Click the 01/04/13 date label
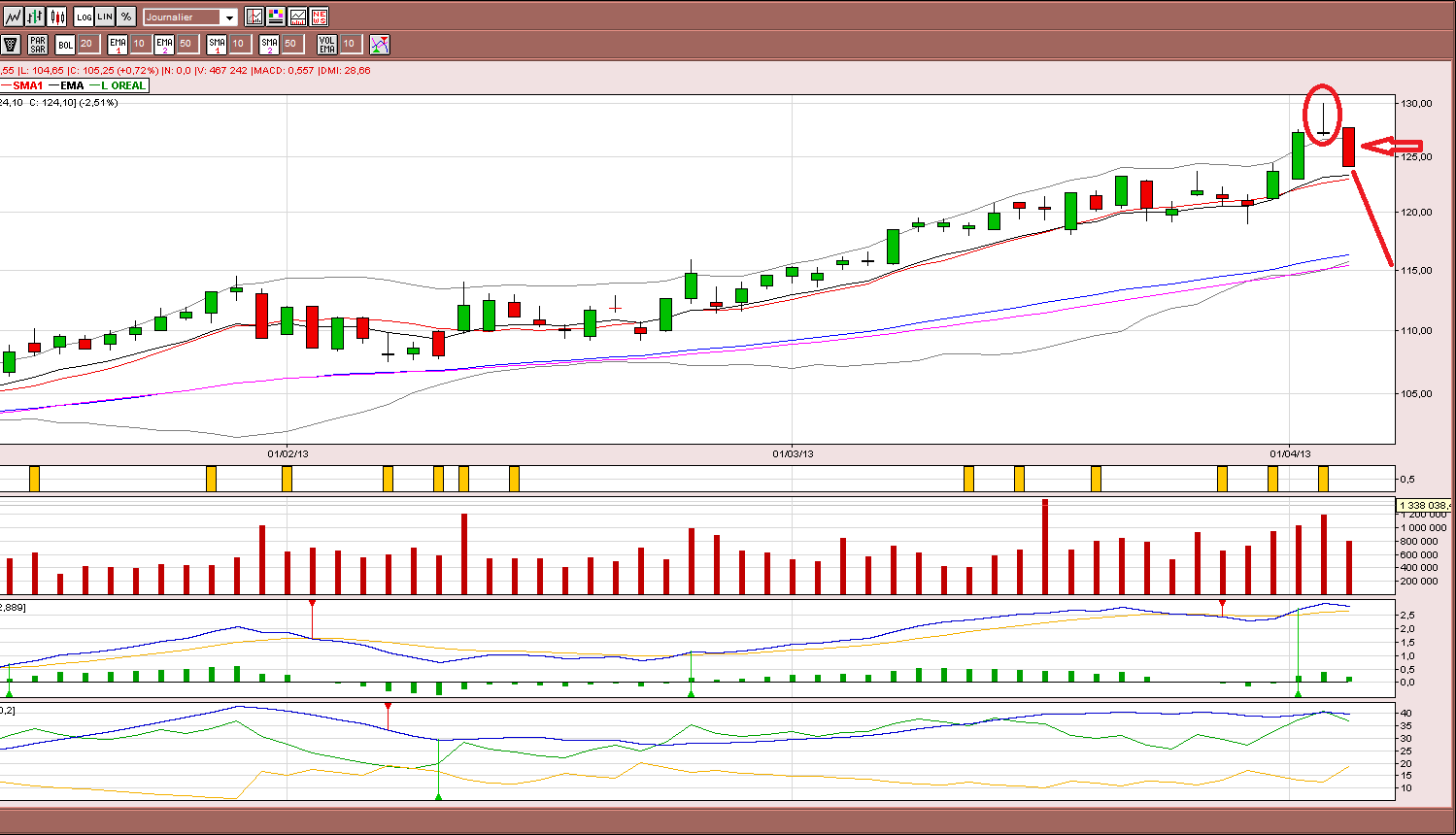Screen dimensions: 1456x835 pyautogui.click(x=1290, y=453)
